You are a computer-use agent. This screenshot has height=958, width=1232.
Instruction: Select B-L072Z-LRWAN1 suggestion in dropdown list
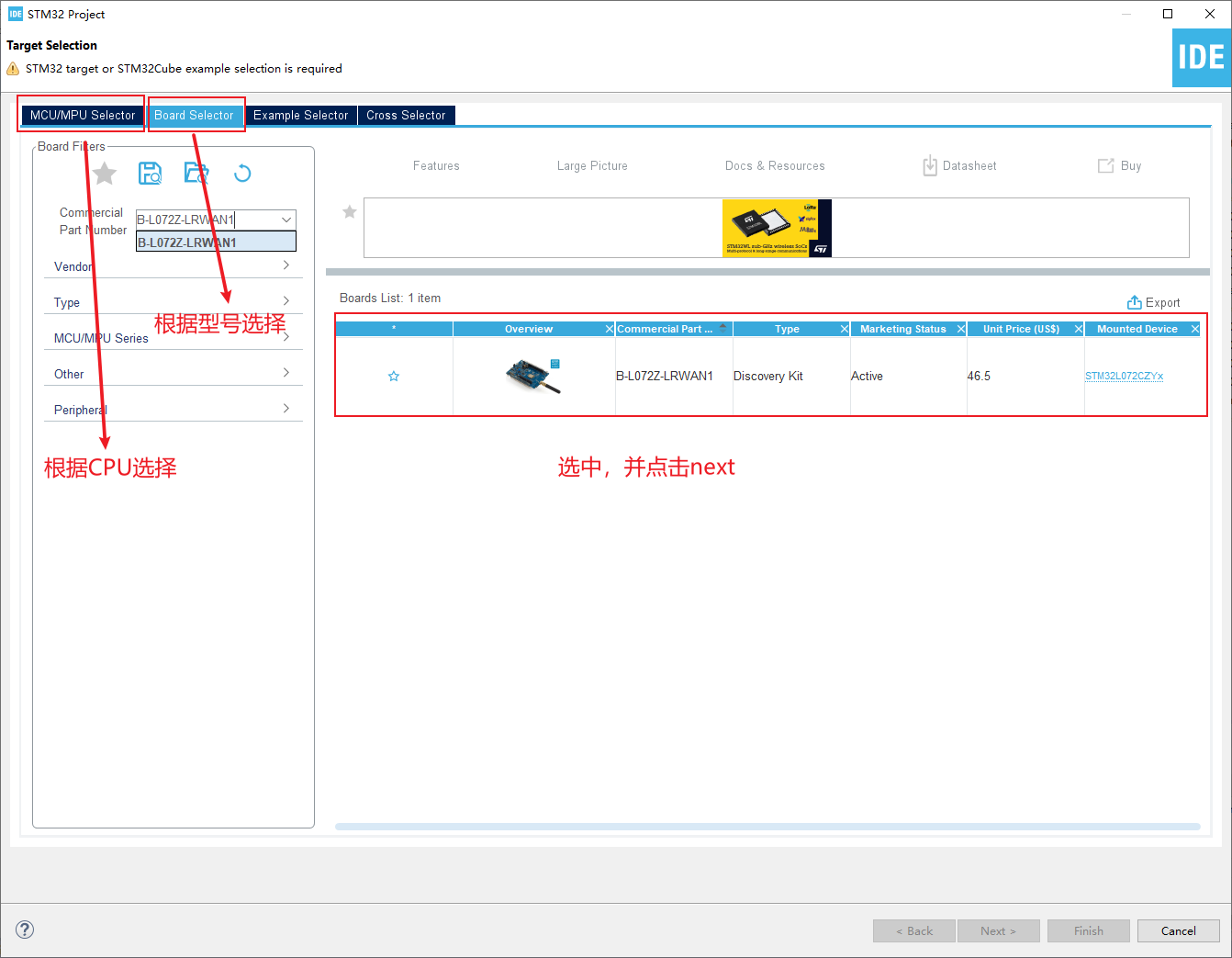coord(216,242)
